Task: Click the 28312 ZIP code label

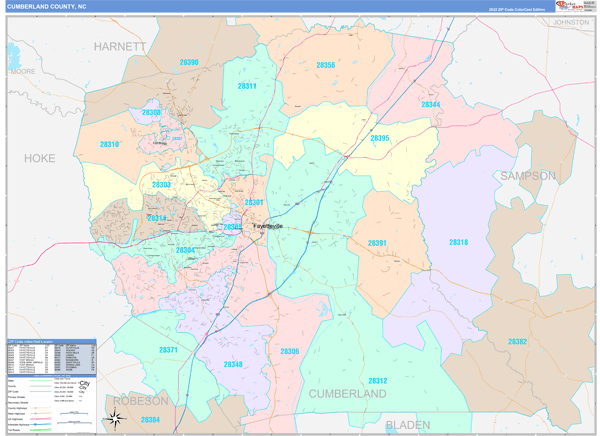Action: (377, 381)
